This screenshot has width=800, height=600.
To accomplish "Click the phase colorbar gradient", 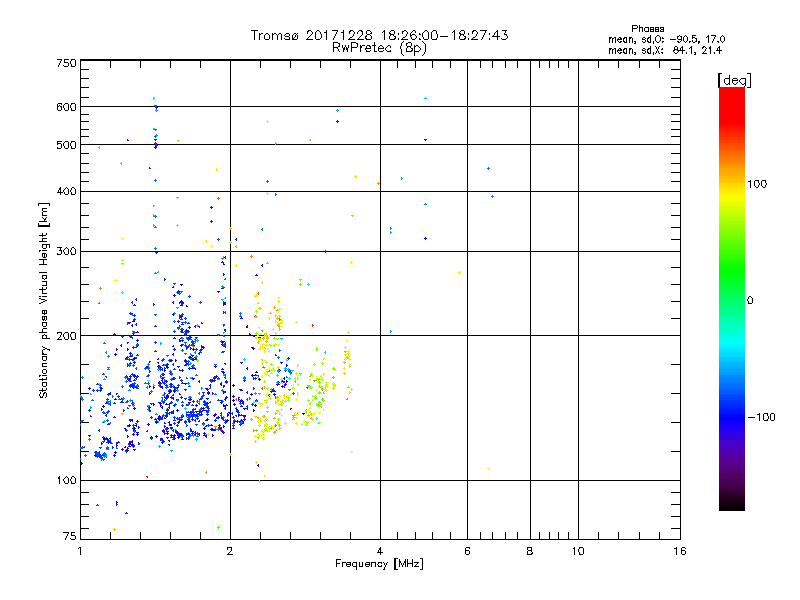I will (732, 299).
